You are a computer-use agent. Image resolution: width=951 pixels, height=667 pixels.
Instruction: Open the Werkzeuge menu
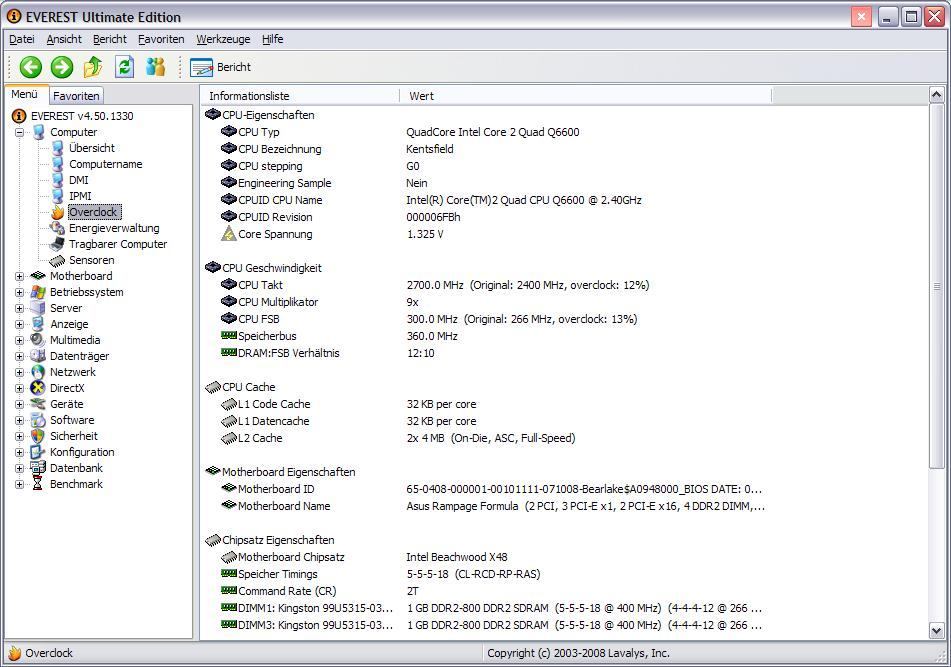223,39
